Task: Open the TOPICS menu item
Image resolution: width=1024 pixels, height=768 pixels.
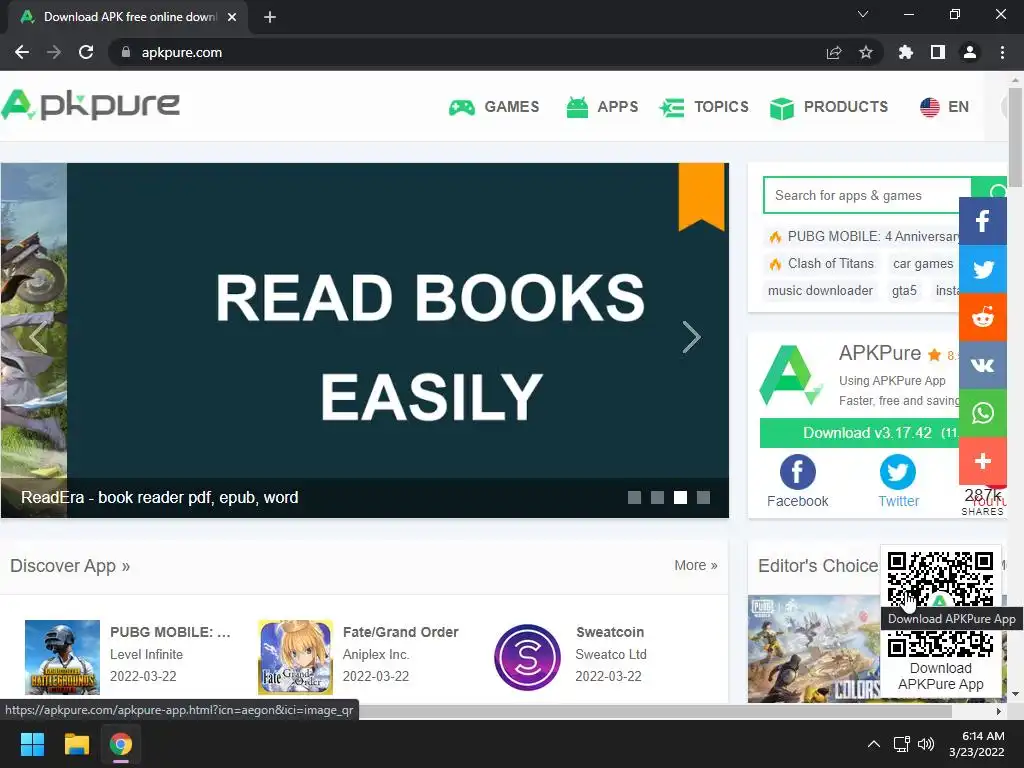Action: (x=721, y=107)
